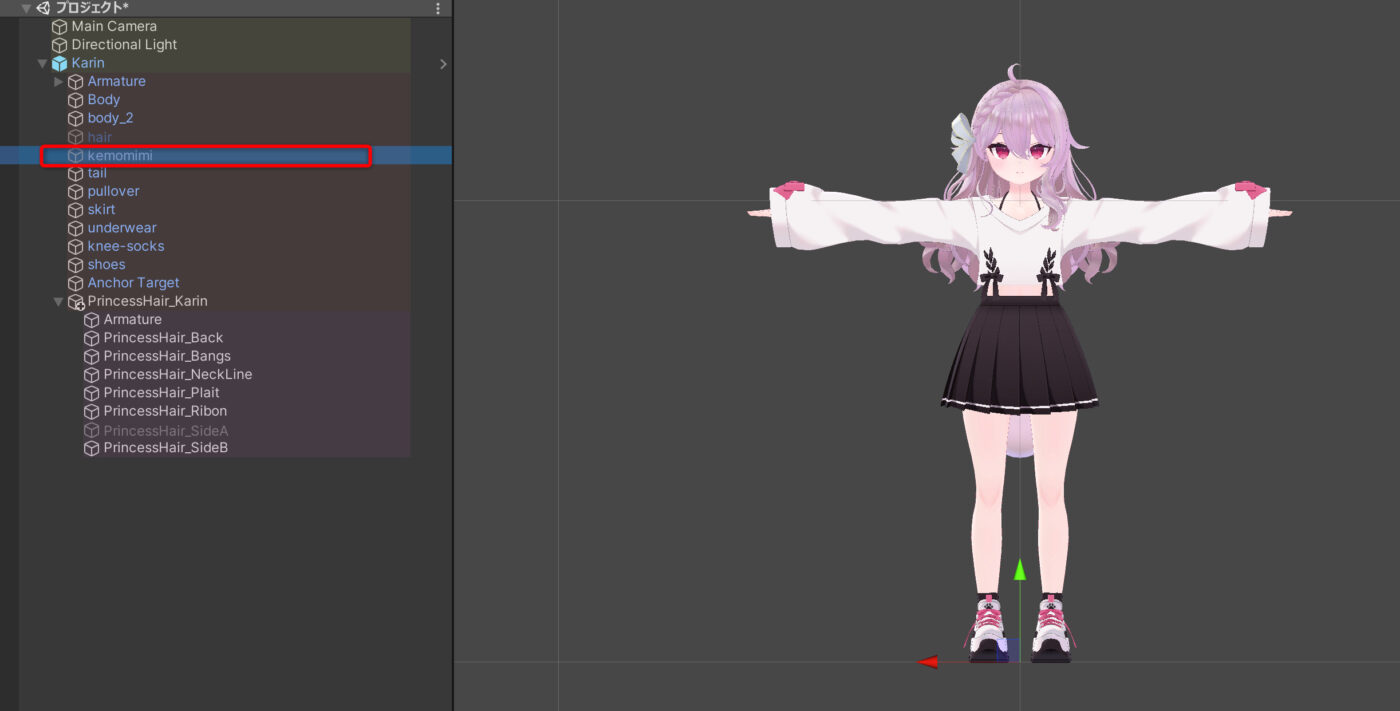This screenshot has height=711, width=1400.
Task: Select the PrincessHair_Bangs object
Action: pos(167,356)
